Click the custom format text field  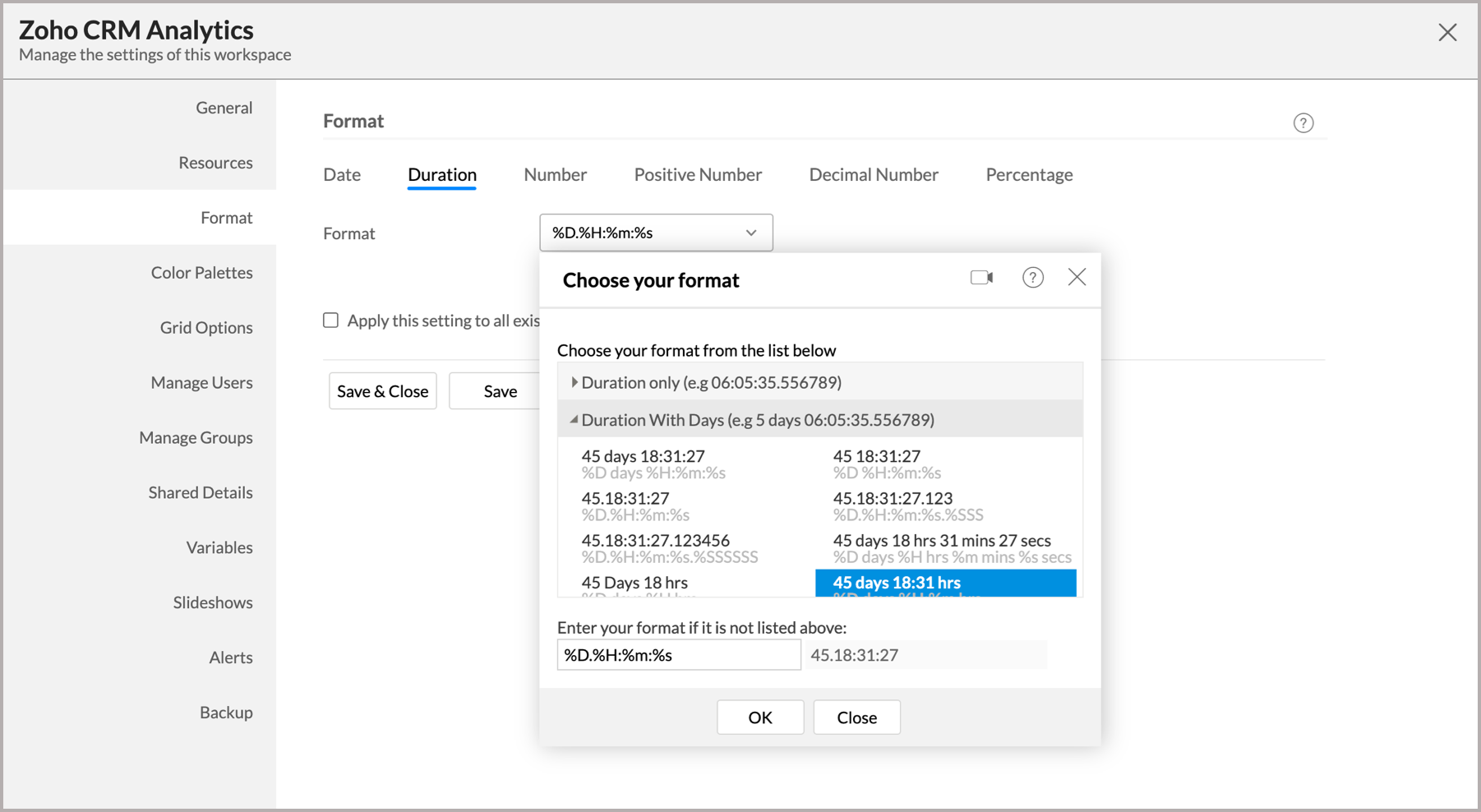pyautogui.click(x=678, y=655)
